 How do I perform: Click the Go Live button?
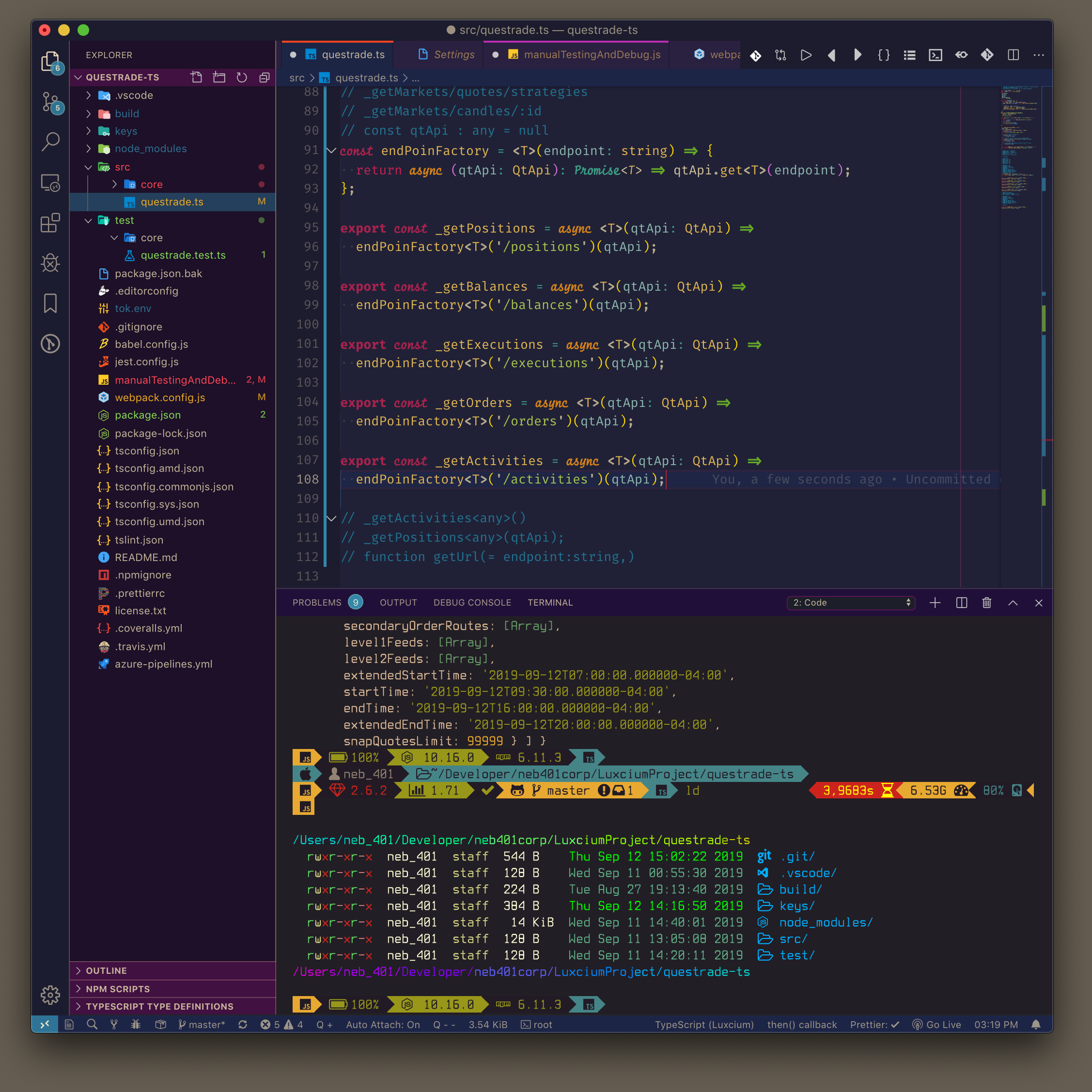[x=936, y=1025]
